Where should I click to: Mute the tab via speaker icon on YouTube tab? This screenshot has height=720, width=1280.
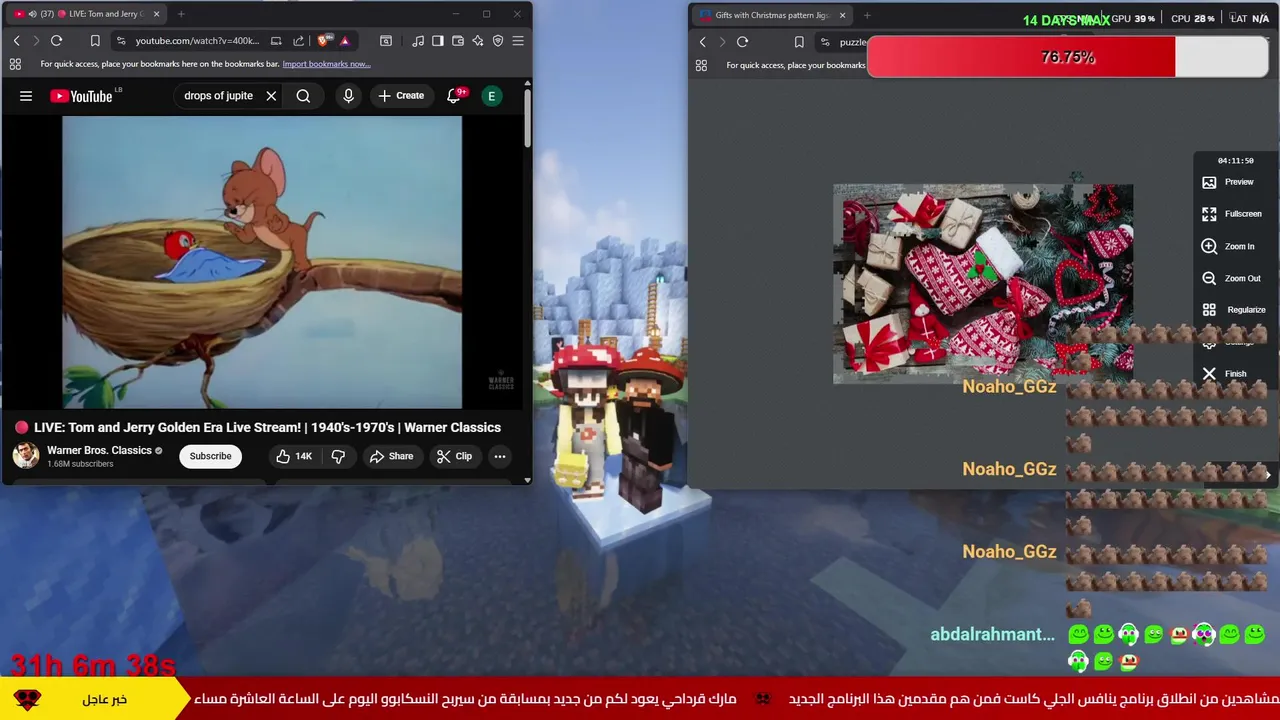coord(31,14)
